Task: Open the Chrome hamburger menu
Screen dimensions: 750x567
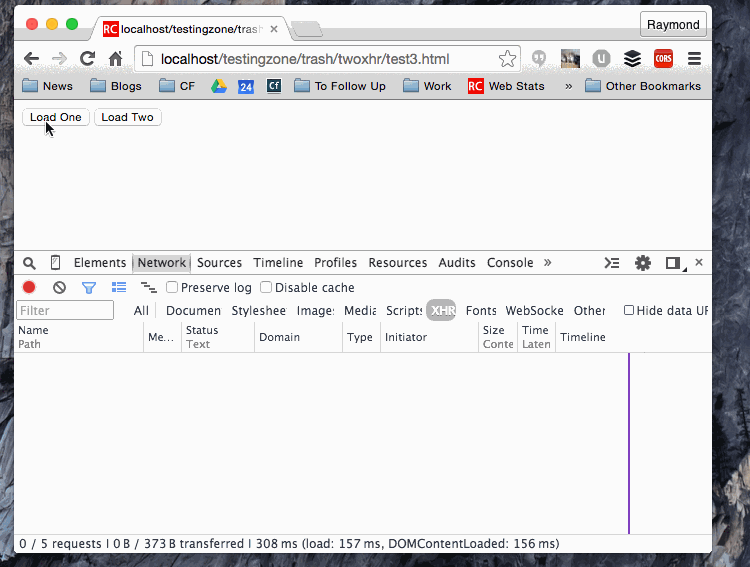Action: [695, 59]
